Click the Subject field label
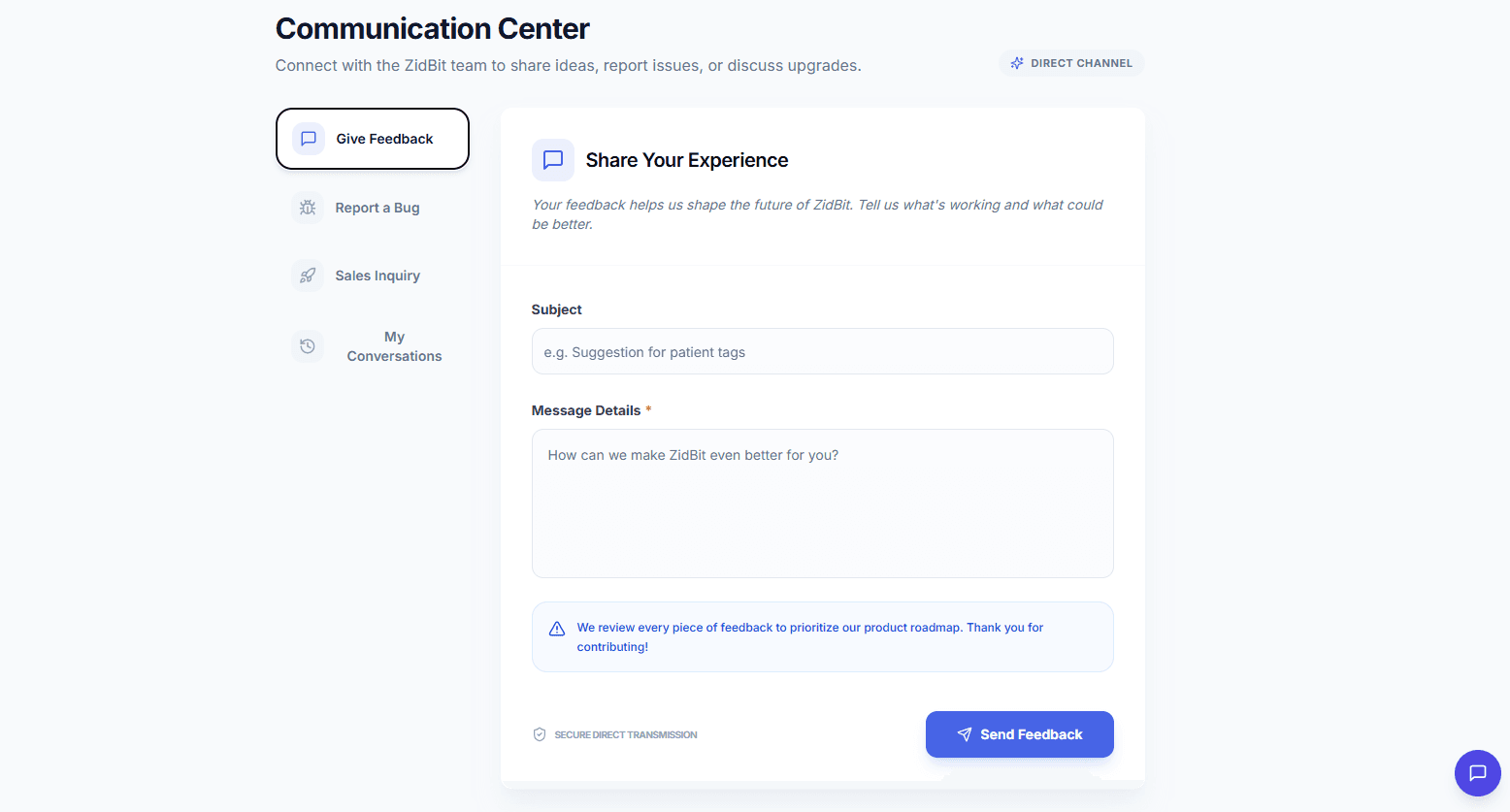Image resolution: width=1510 pixels, height=812 pixels. [x=557, y=309]
